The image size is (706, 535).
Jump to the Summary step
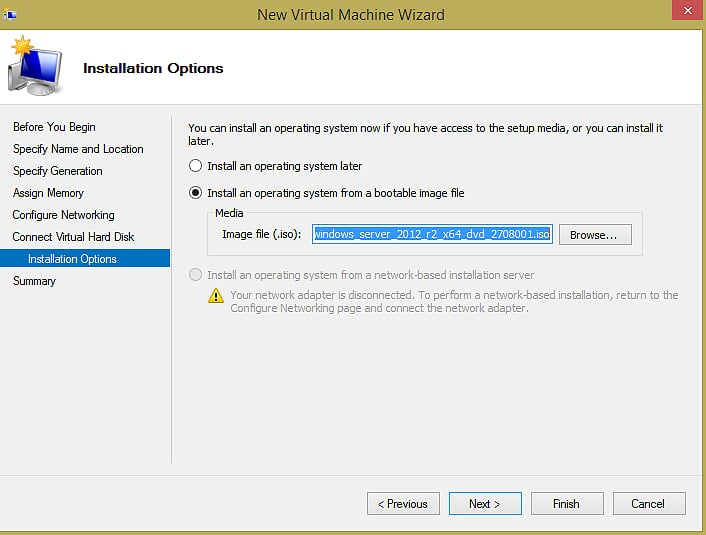click(34, 281)
